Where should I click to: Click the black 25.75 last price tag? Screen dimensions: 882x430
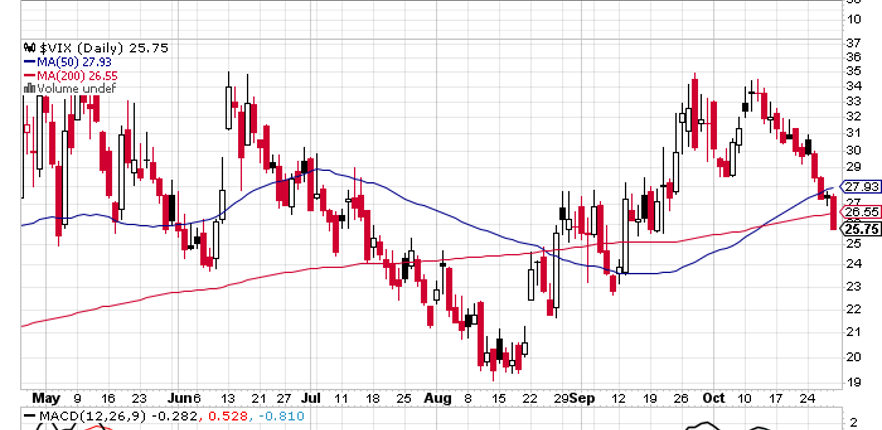(x=861, y=229)
